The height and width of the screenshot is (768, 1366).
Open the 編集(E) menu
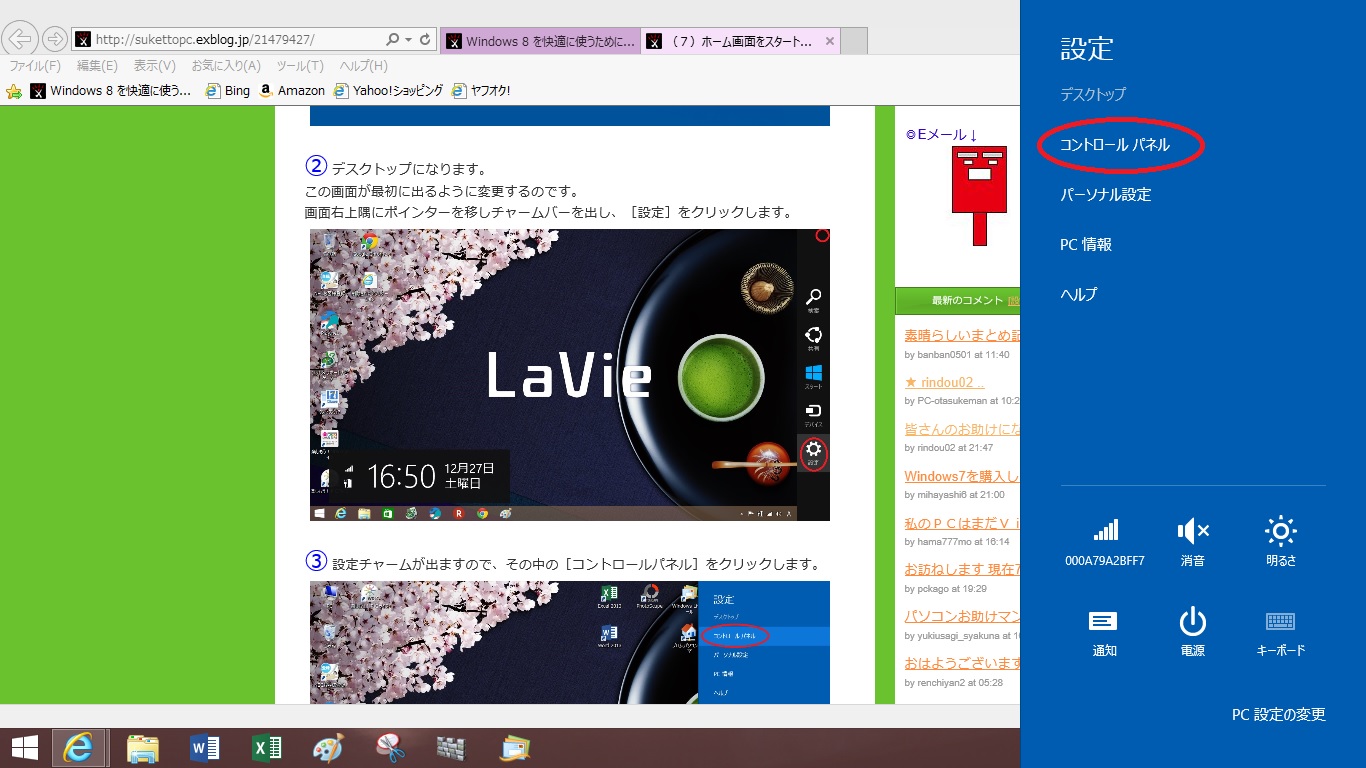point(97,66)
